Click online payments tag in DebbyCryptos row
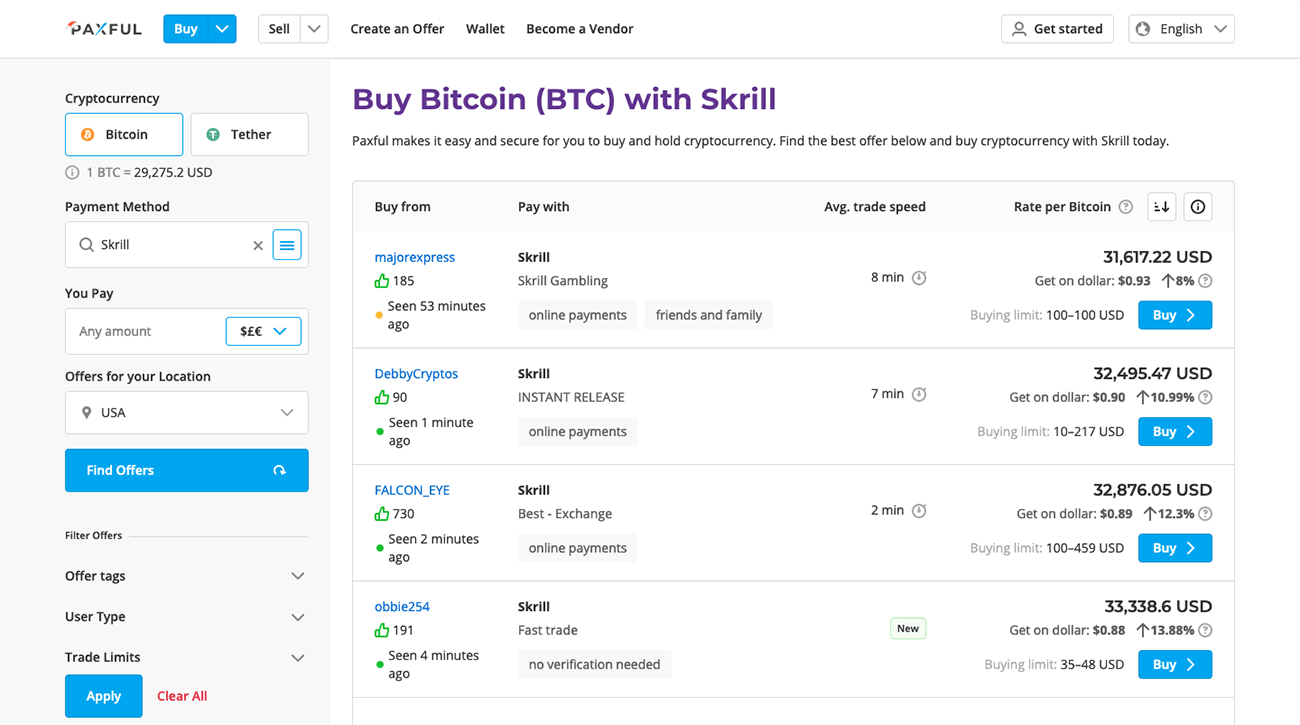The height and width of the screenshot is (725, 1300). pyautogui.click(x=578, y=432)
